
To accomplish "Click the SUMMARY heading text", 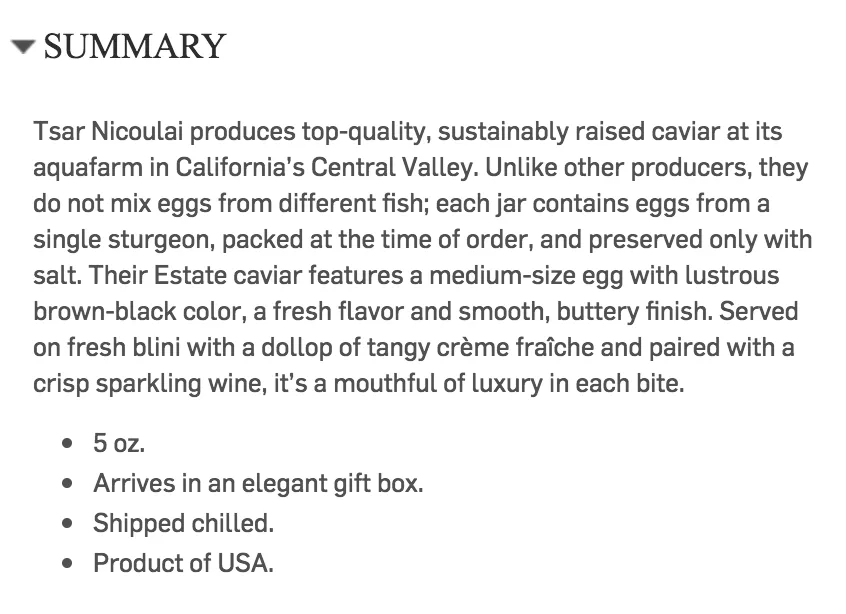I will 134,46.
